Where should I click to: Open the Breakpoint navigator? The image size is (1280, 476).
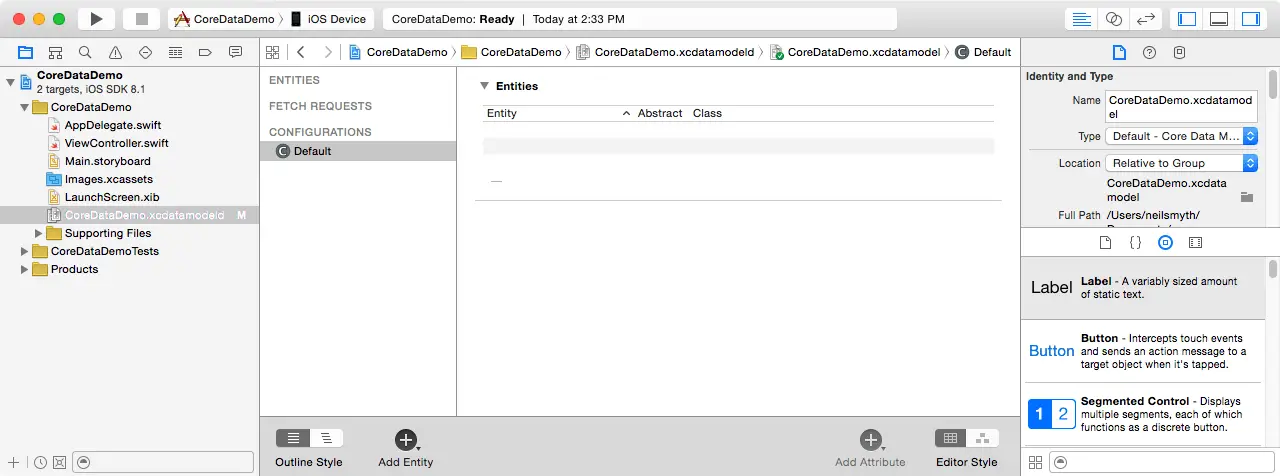click(205, 52)
